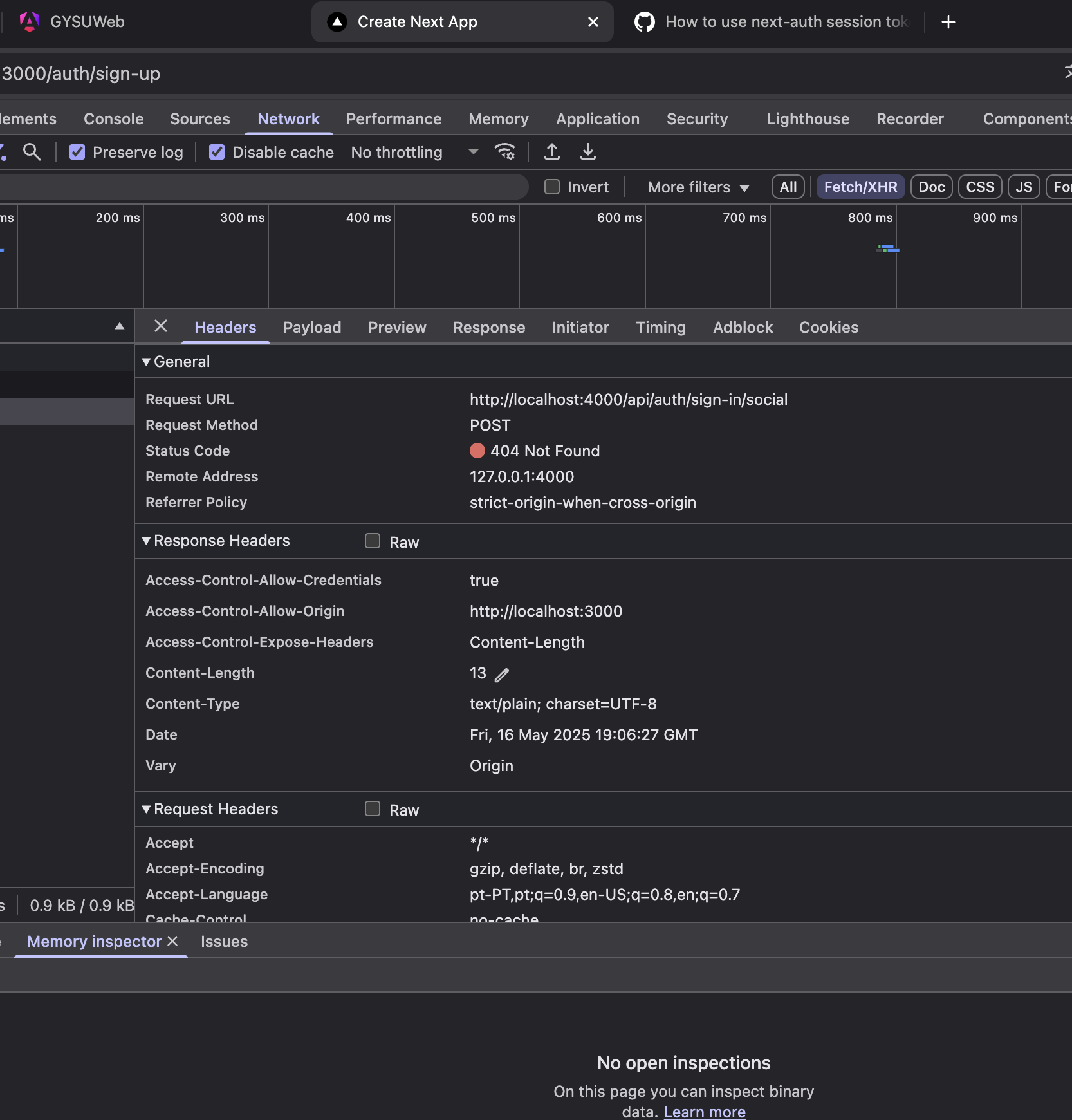Click the Access-Control-Allow-Origin value
This screenshot has height=1120, width=1072.
tap(546, 611)
